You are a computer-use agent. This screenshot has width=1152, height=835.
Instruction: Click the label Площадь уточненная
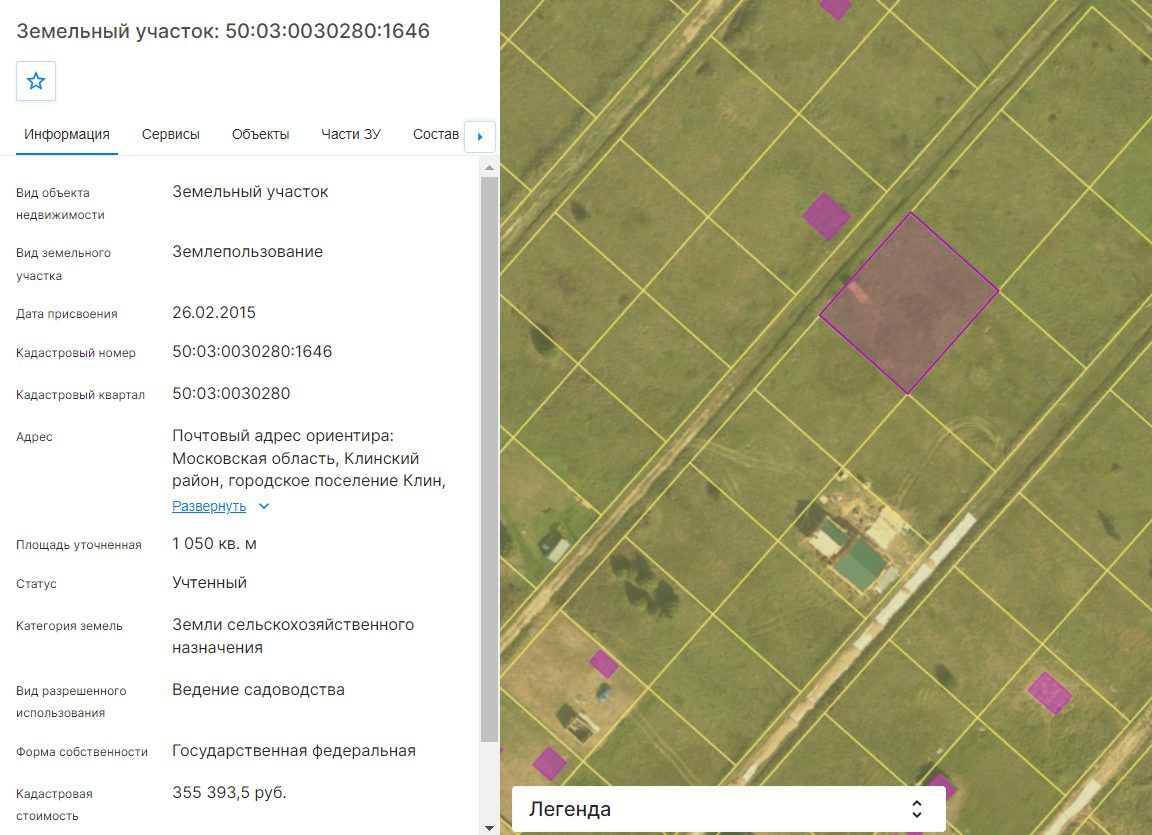[79, 545]
